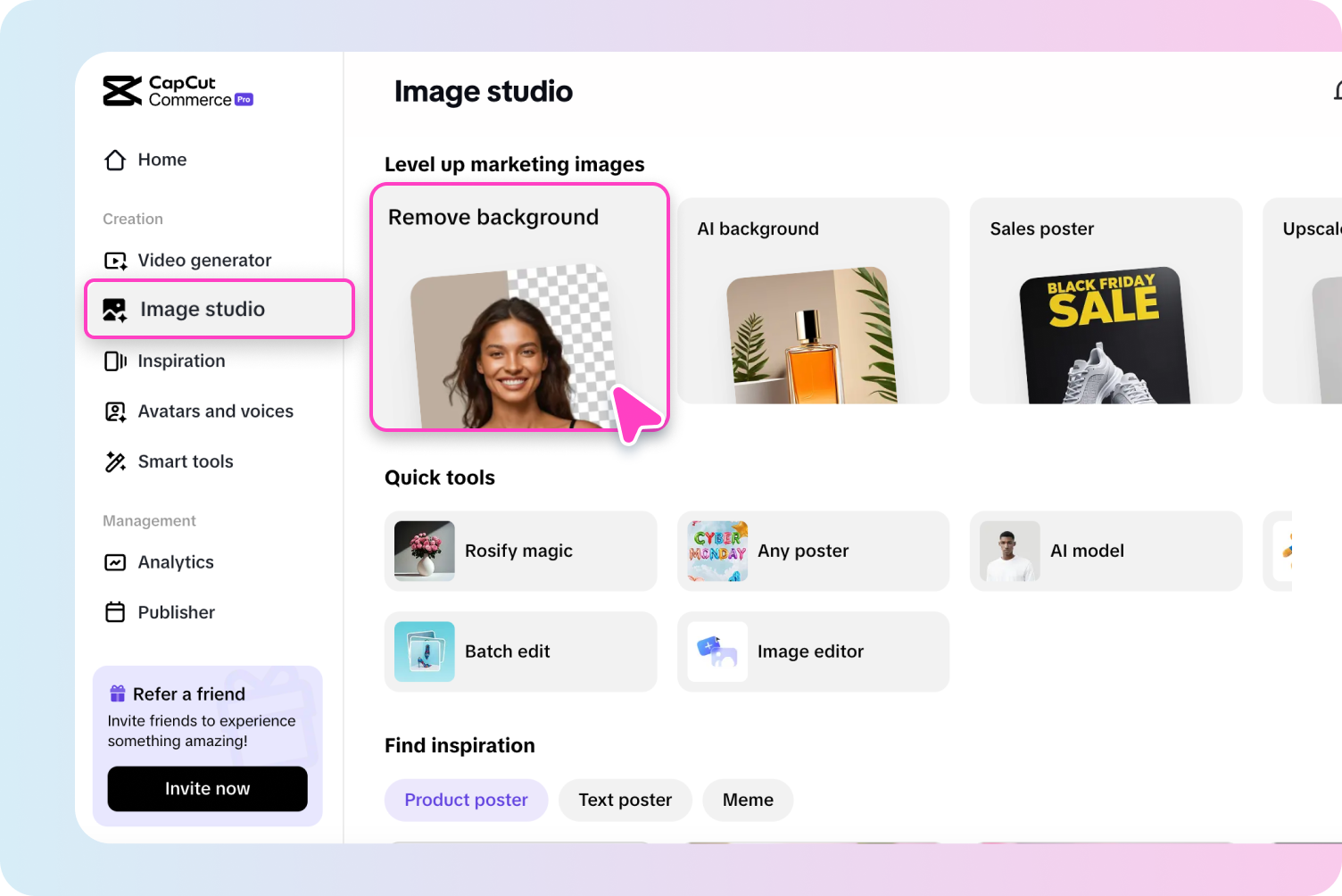Switch to the Text poster filter

coord(625,800)
